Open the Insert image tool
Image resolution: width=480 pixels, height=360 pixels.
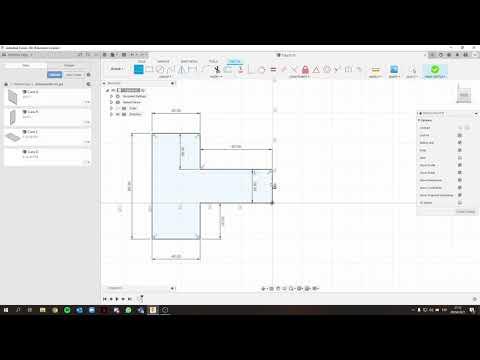(394, 69)
